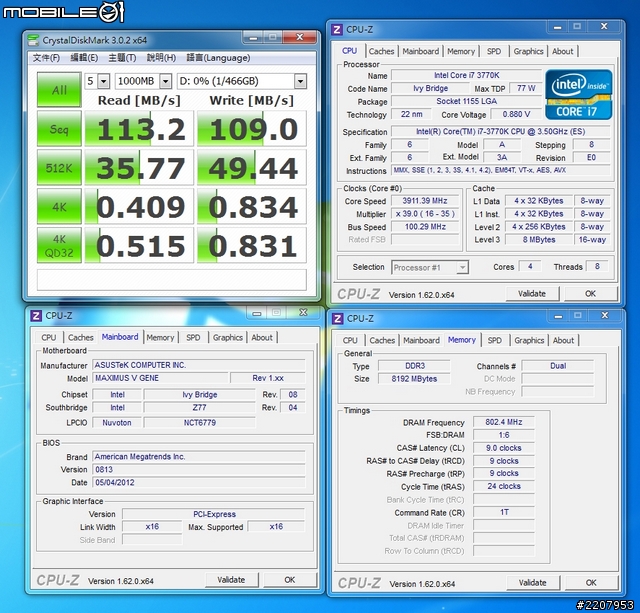Select Caches tab in the Memory window

pos(382,340)
